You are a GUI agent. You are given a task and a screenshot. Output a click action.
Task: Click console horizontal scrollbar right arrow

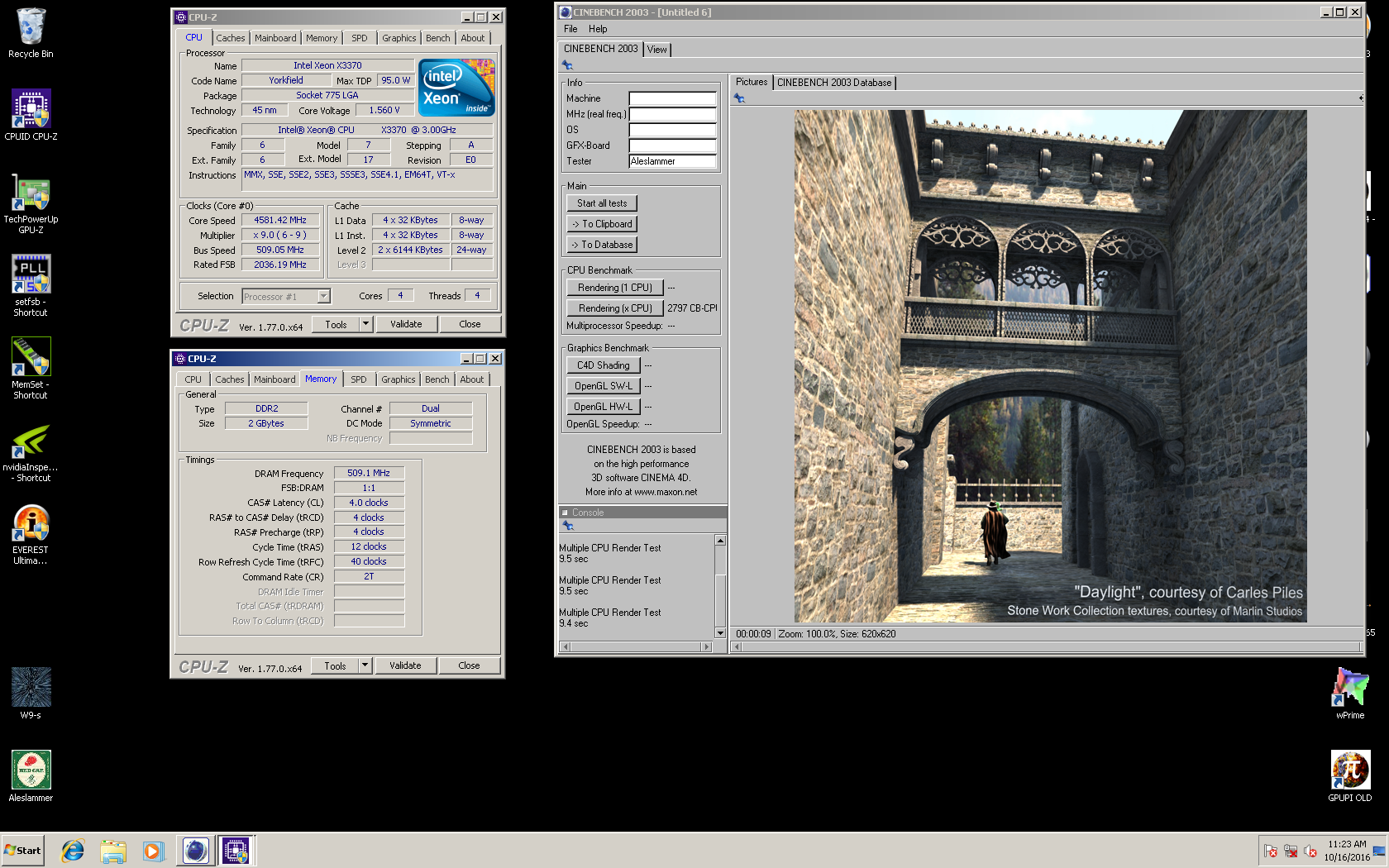706,647
